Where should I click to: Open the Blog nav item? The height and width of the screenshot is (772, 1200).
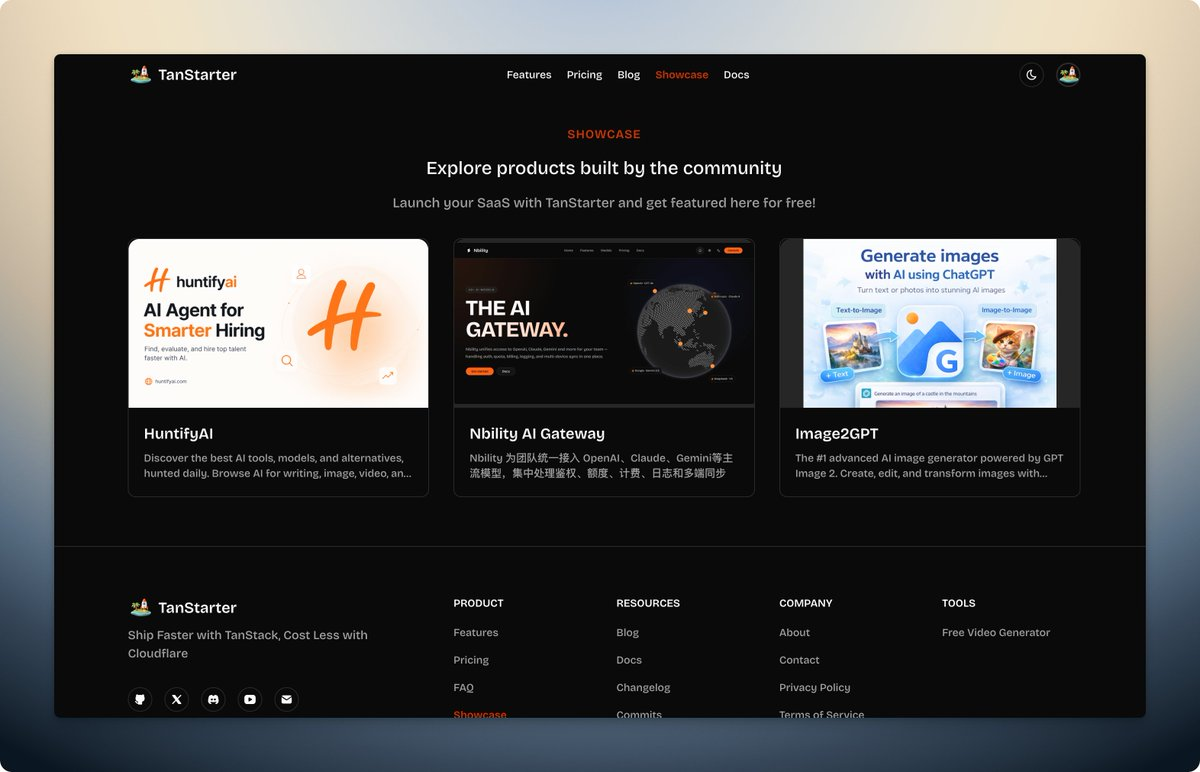pos(629,75)
